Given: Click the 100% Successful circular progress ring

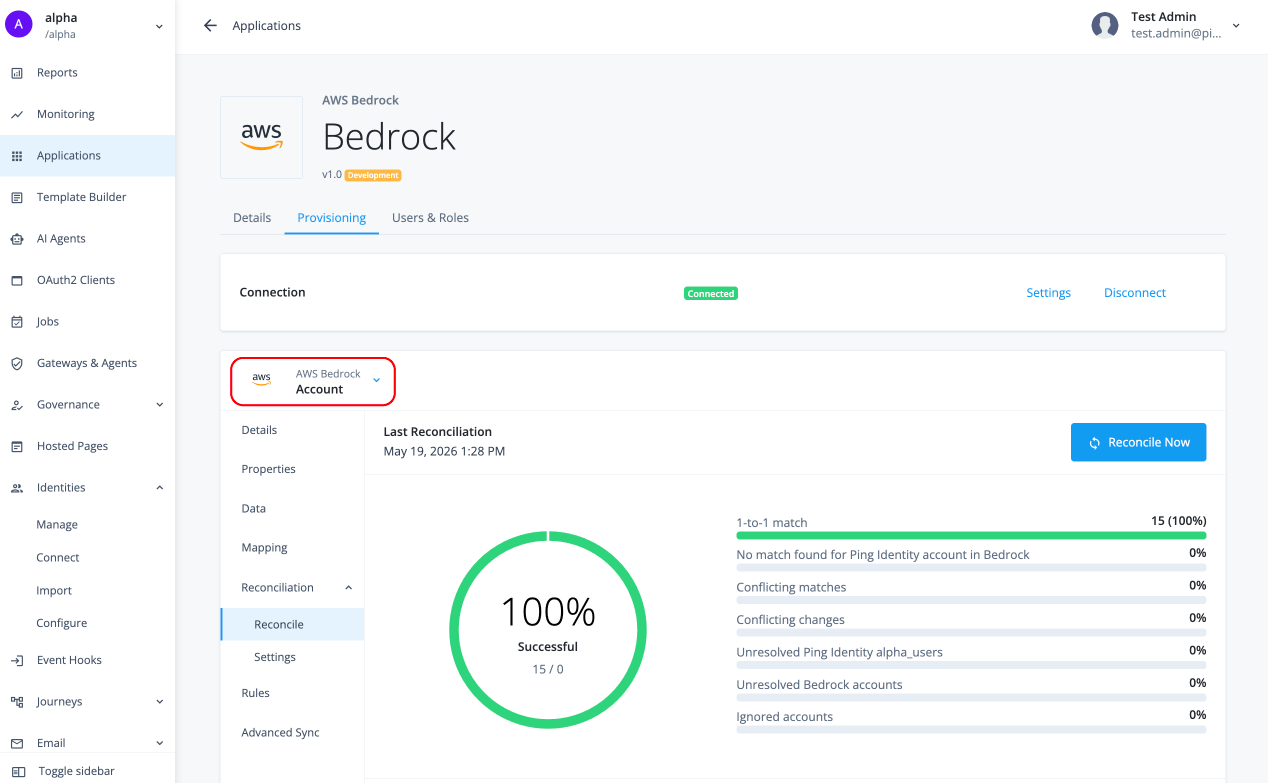Looking at the screenshot, I should tap(548, 630).
